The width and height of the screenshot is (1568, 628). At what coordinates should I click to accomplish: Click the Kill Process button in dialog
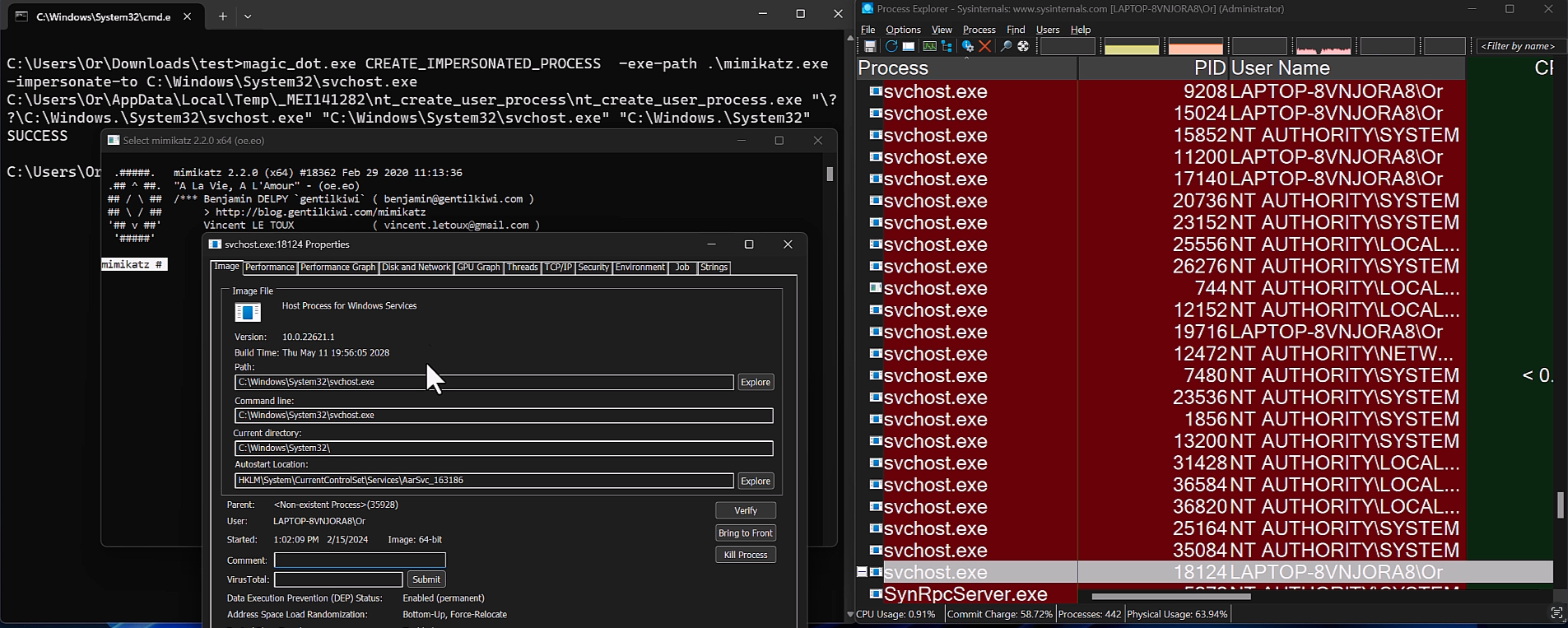click(745, 555)
